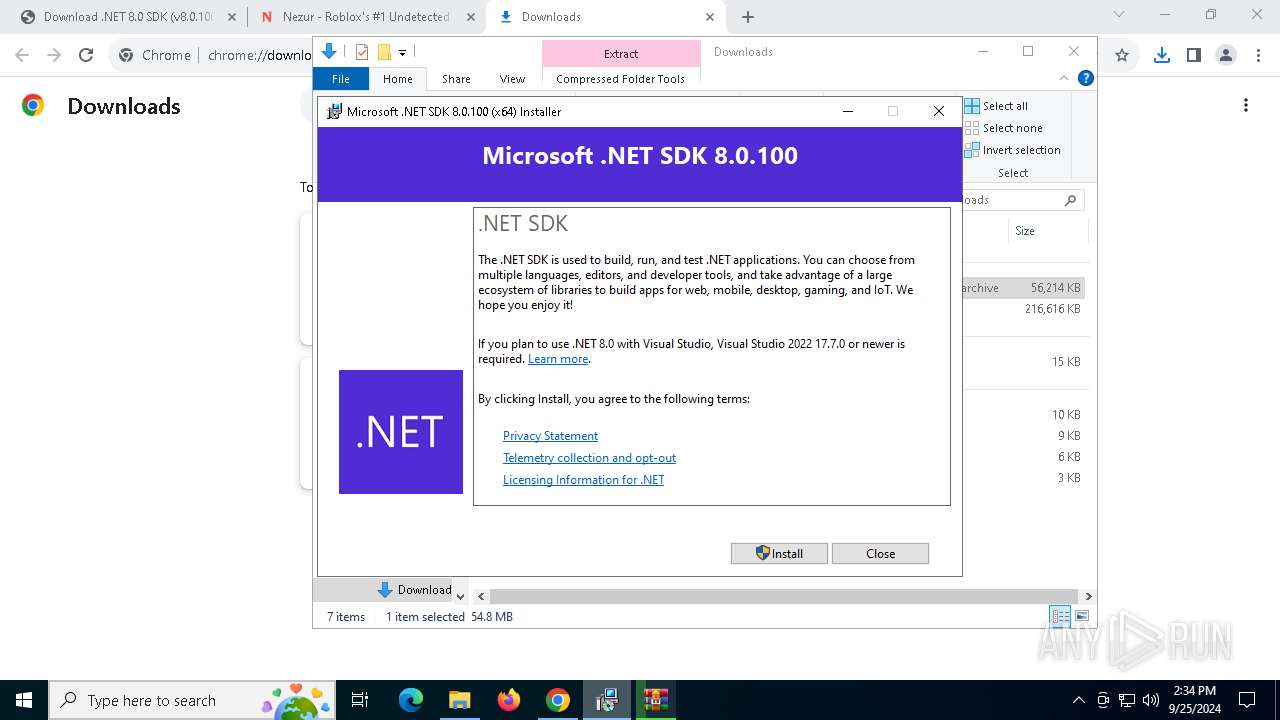Click the taskbar search box

click(193, 700)
